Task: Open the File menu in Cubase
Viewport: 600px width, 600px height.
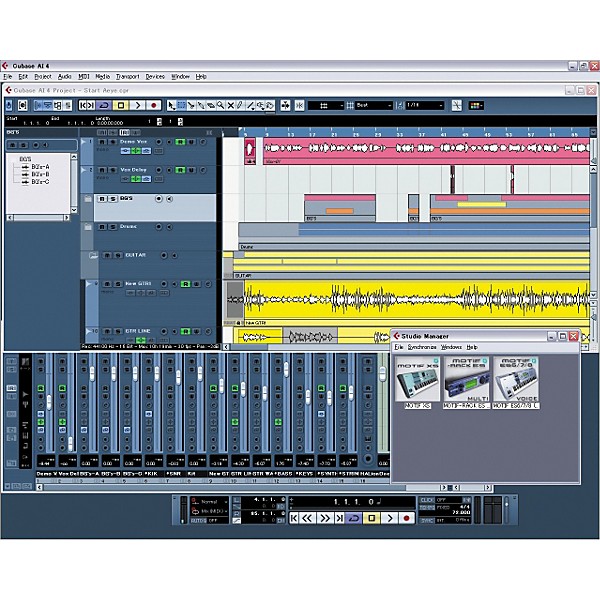Action: click(8, 77)
